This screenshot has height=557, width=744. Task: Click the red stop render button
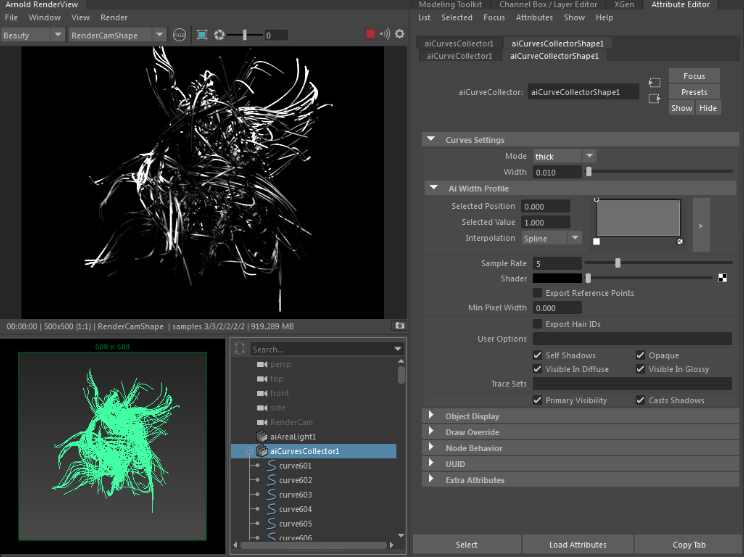tap(371, 35)
